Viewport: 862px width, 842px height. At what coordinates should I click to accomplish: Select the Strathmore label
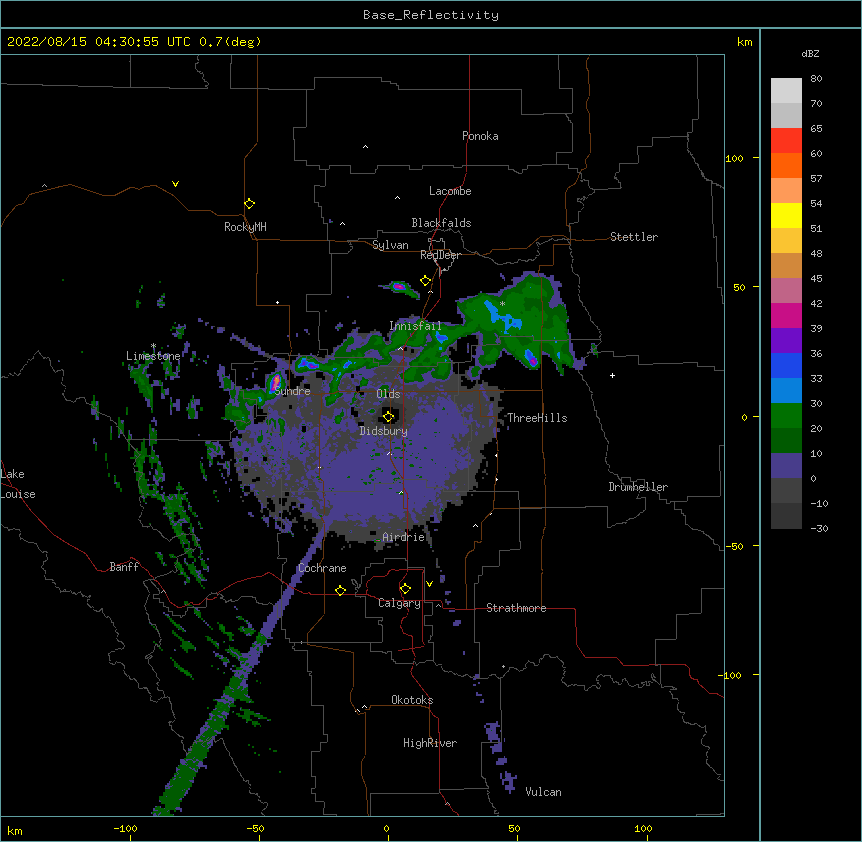[x=516, y=608]
